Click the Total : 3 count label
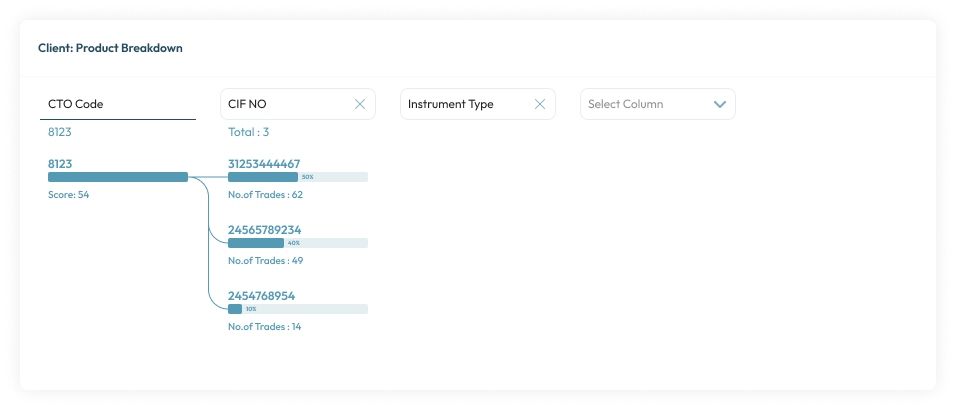Screen dimensions: 956x410 (x=249, y=132)
